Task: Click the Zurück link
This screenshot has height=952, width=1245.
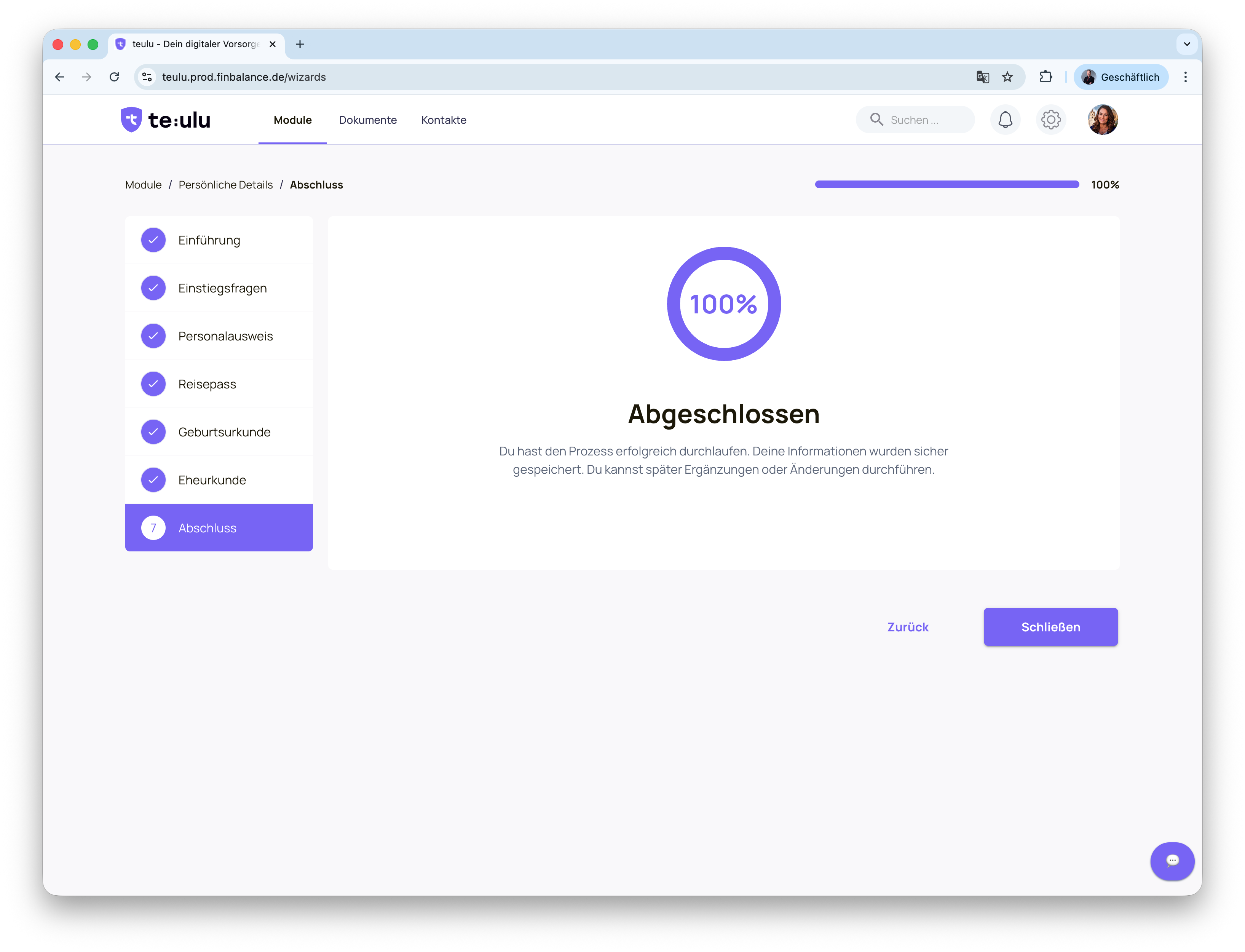Action: pyautogui.click(x=907, y=627)
